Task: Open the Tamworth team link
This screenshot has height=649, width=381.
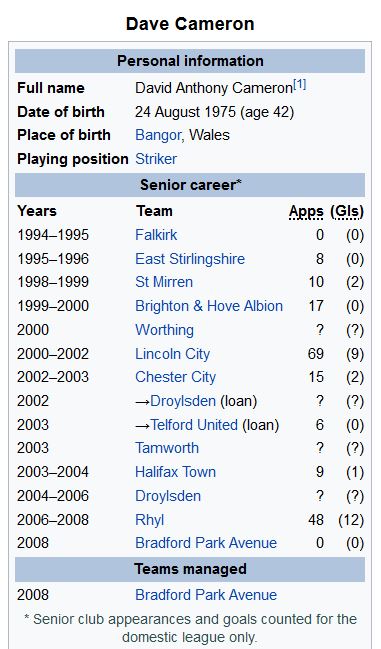Action: coord(167,448)
